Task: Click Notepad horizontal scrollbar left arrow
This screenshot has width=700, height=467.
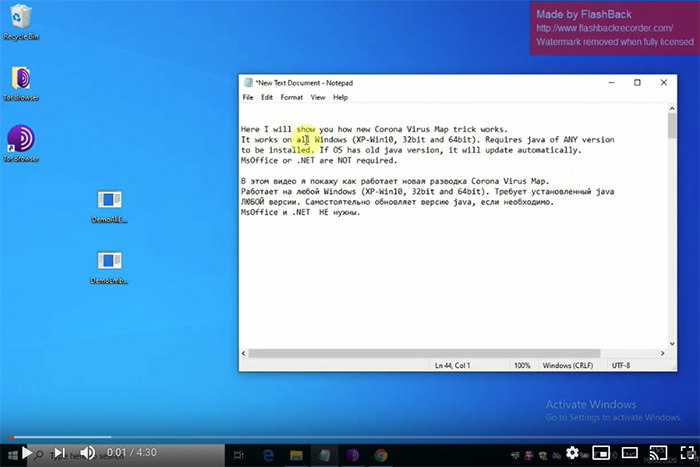Action: click(x=244, y=353)
